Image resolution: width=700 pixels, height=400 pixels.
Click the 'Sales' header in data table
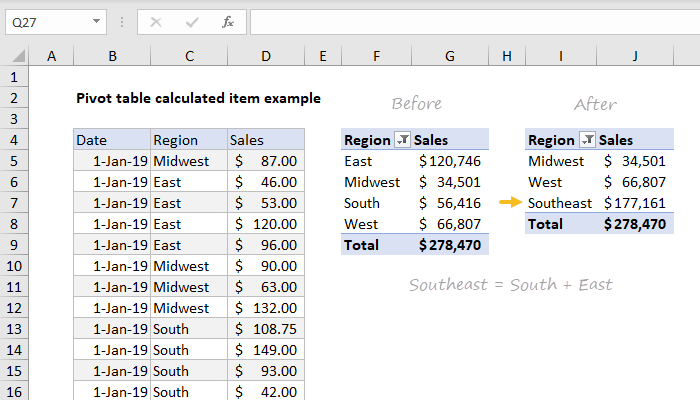coord(266,140)
